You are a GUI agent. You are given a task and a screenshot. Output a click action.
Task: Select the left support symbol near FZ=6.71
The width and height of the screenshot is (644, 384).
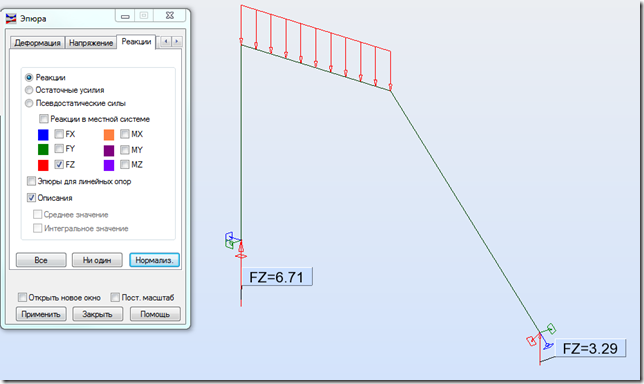(235, 245)
